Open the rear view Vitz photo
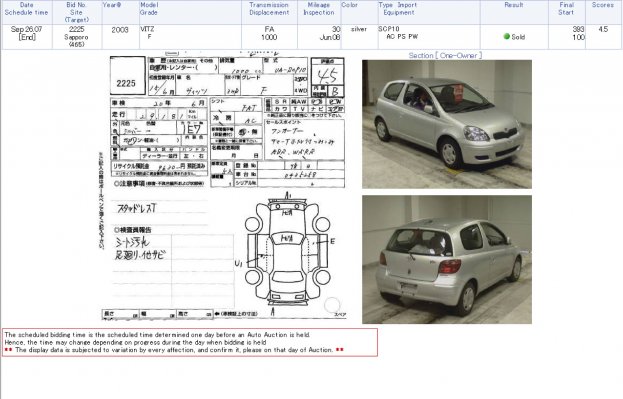 point(447,259)
